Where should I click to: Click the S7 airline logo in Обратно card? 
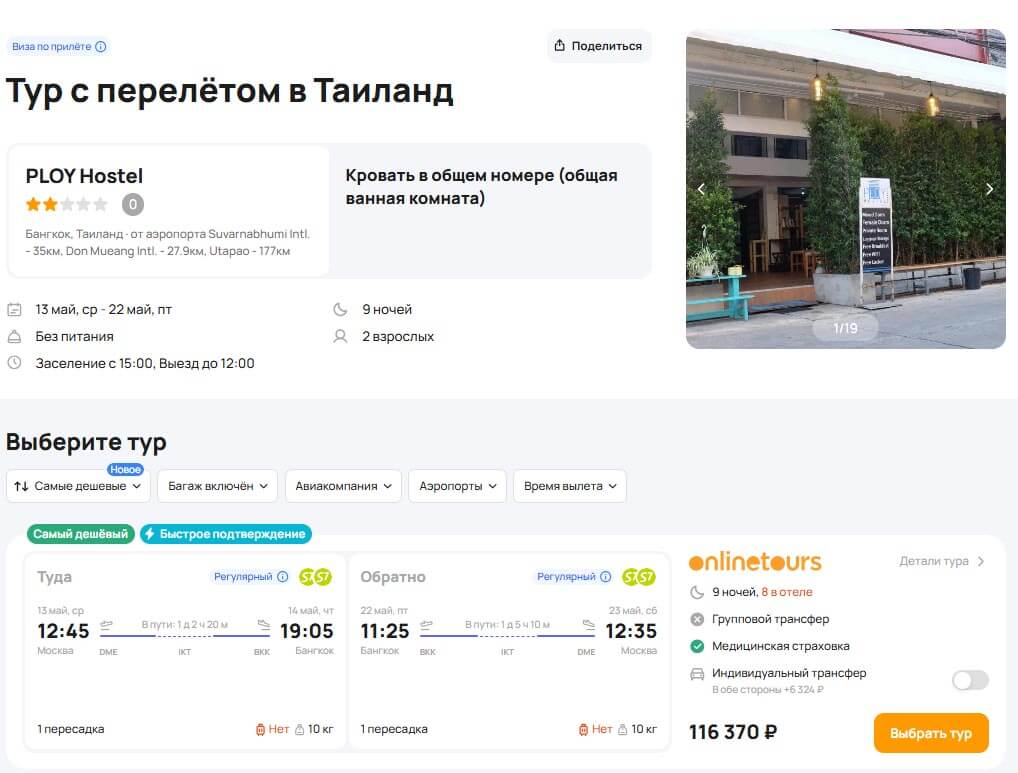[638, 576]
